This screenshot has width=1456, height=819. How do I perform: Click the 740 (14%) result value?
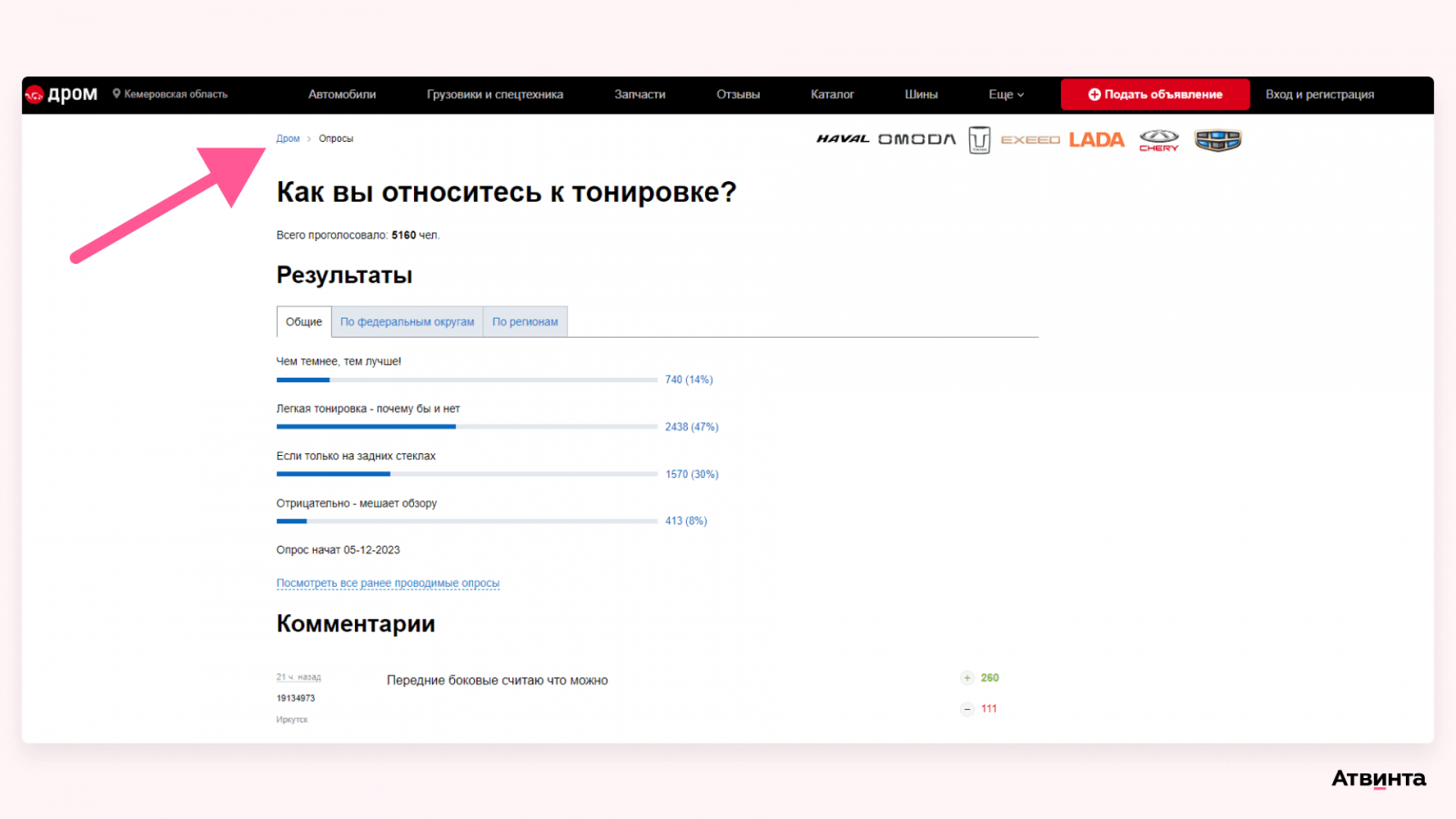point(689,379)
